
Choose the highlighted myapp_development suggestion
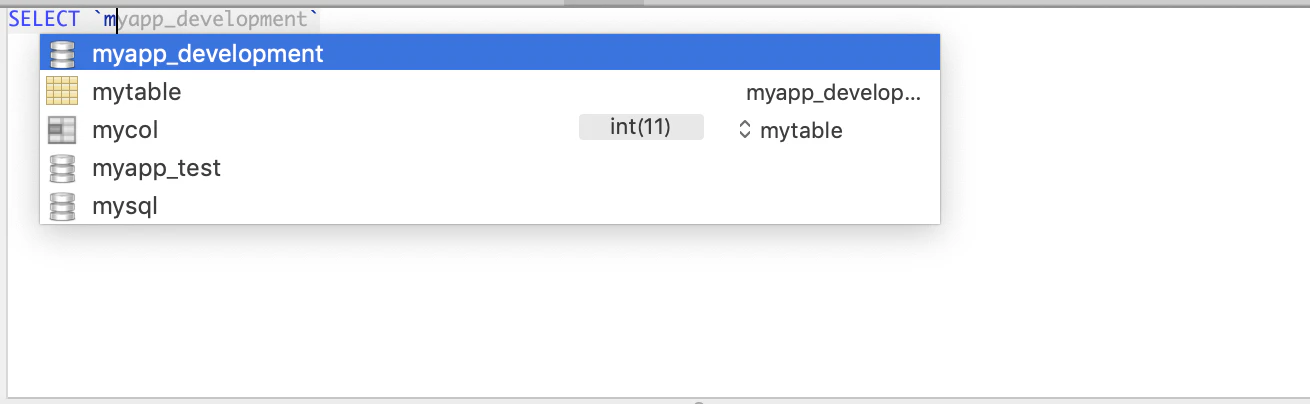point(207,54)
